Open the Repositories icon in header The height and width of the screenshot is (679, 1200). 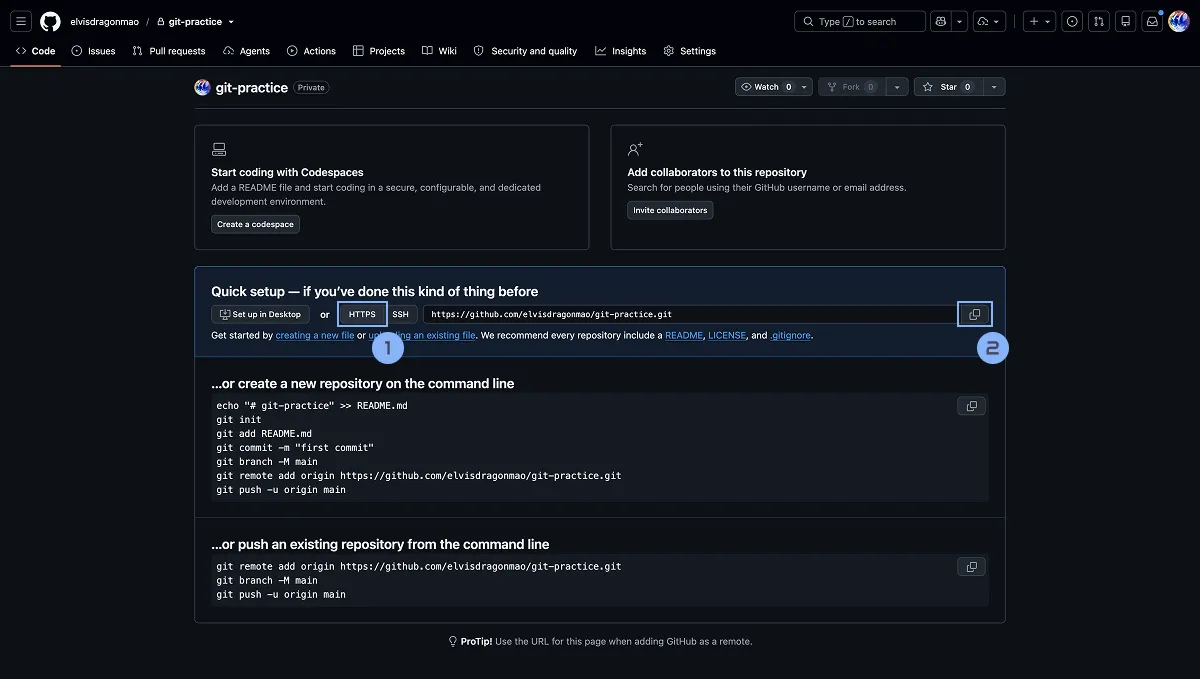1126,21
